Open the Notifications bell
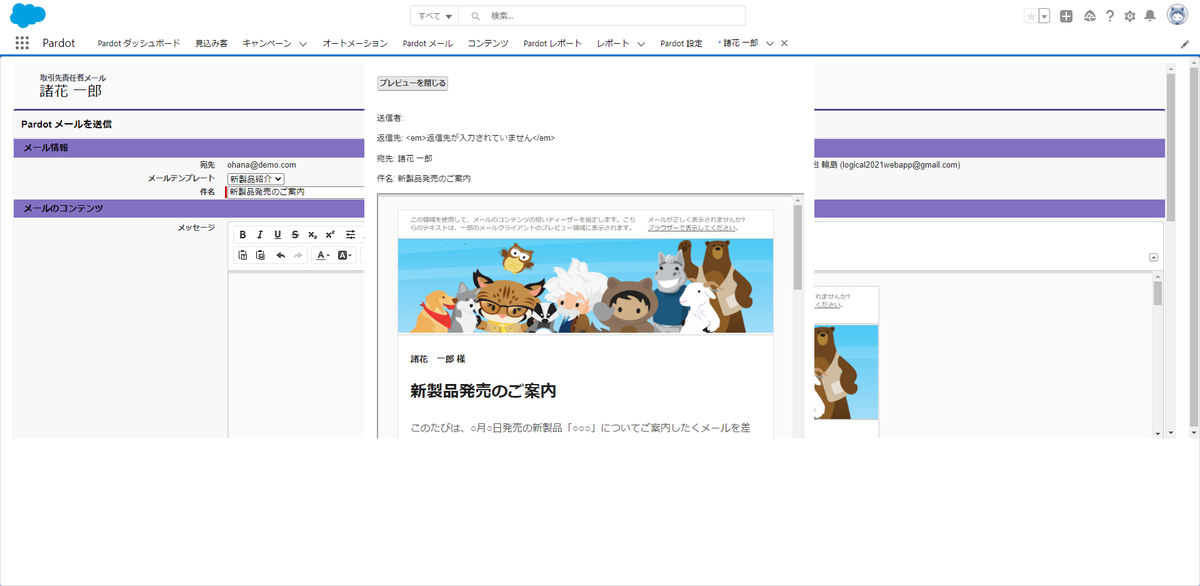This screenshot has width=1200, height=586. pyautogui.click(x=1150, y=16)
